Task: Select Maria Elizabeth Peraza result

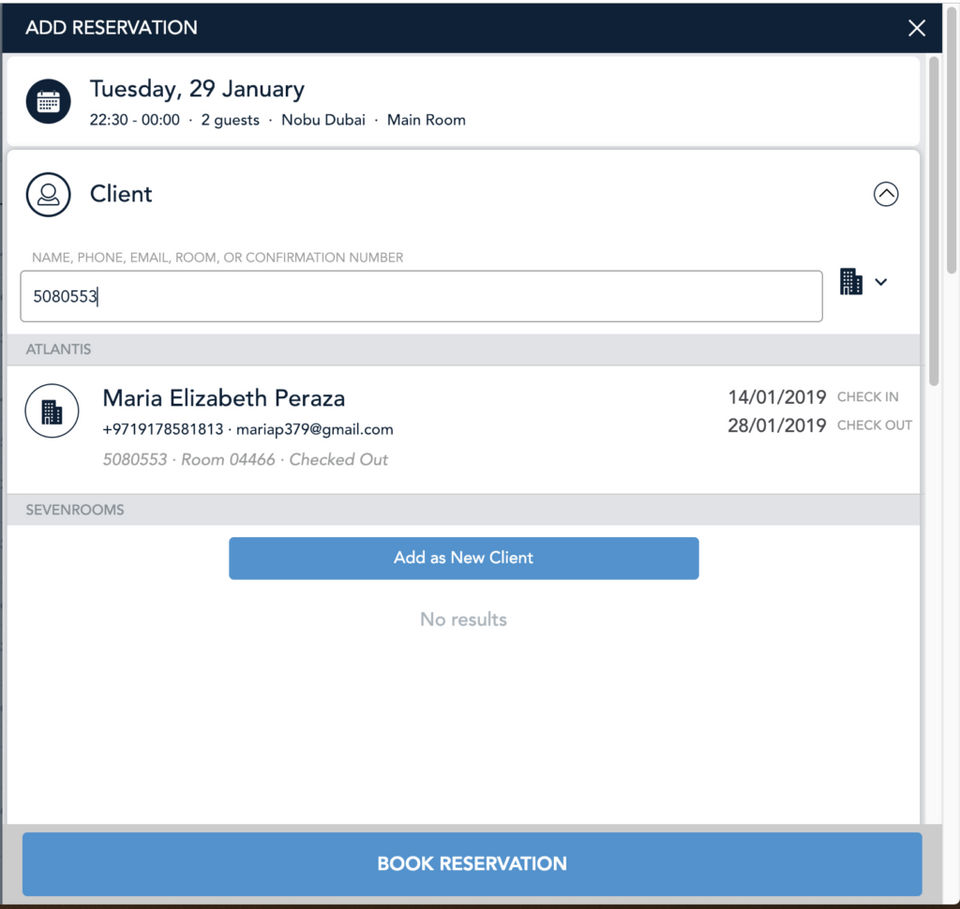Action: (463, 430)
